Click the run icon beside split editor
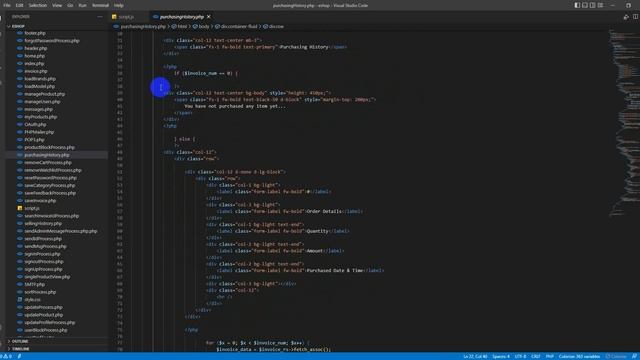 [626, 17]
